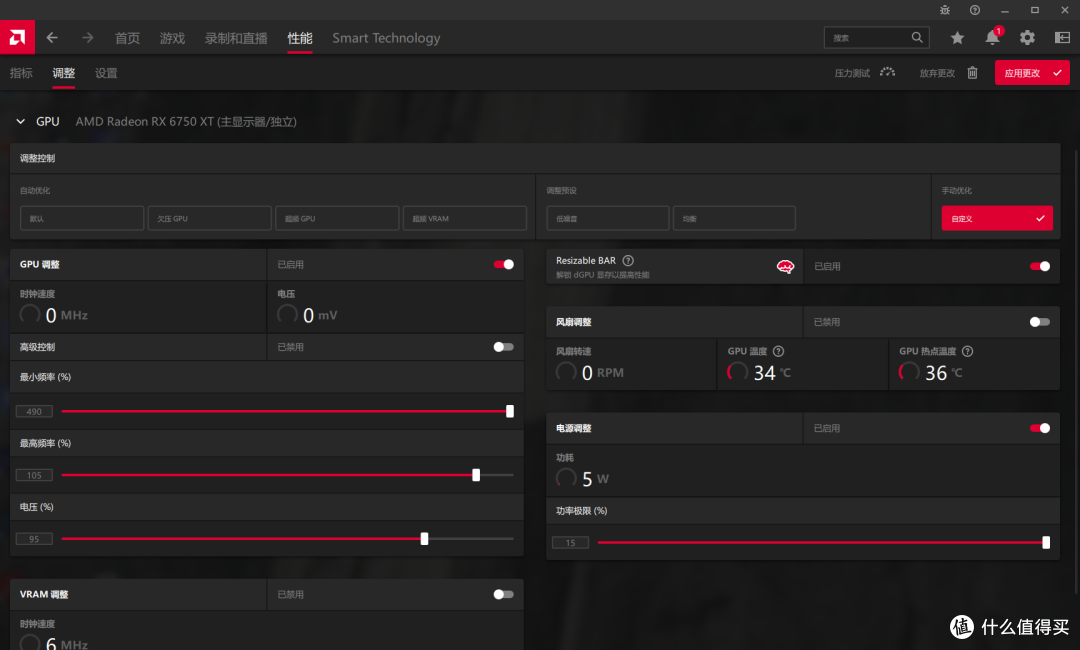This screenshot has width=1080, height=650.
Task: Collapse the GPU section chevron
Action: 21,121
